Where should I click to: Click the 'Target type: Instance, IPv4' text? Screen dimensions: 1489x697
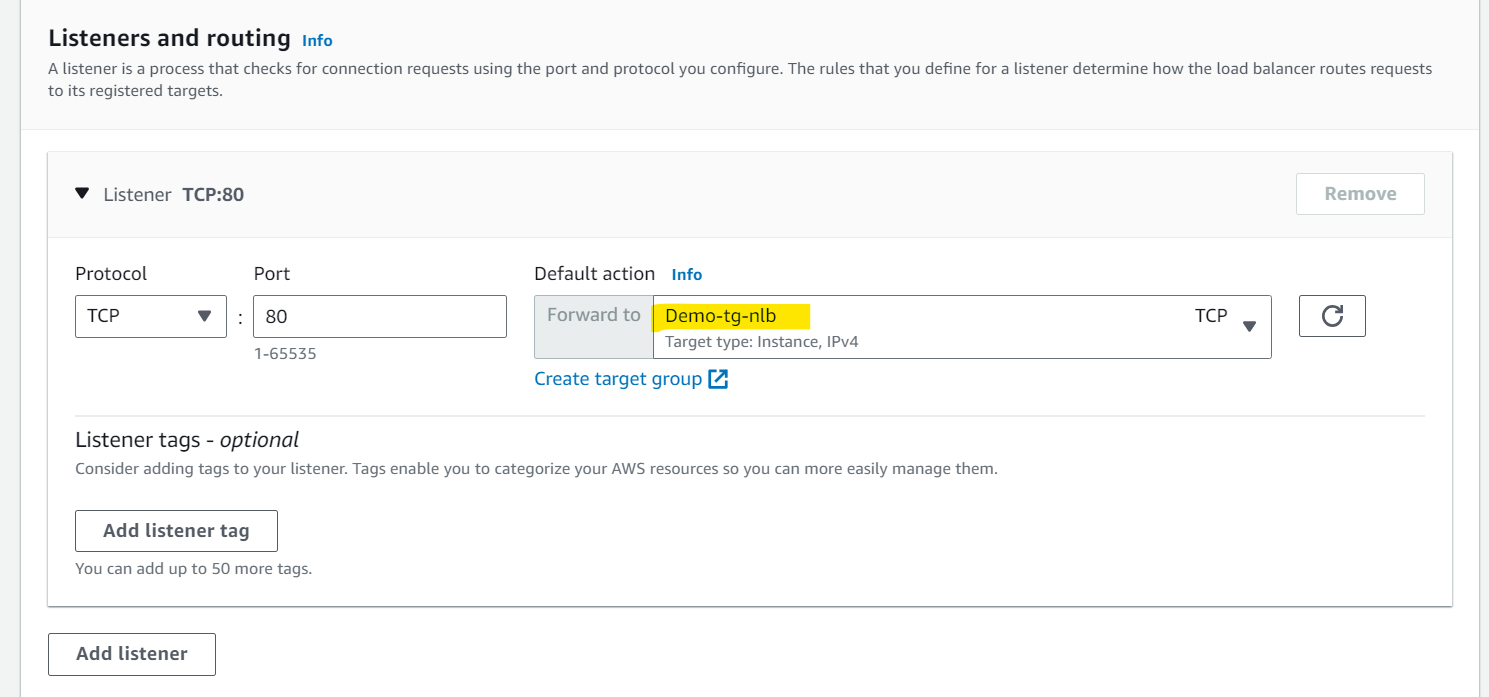pos(762,342)
